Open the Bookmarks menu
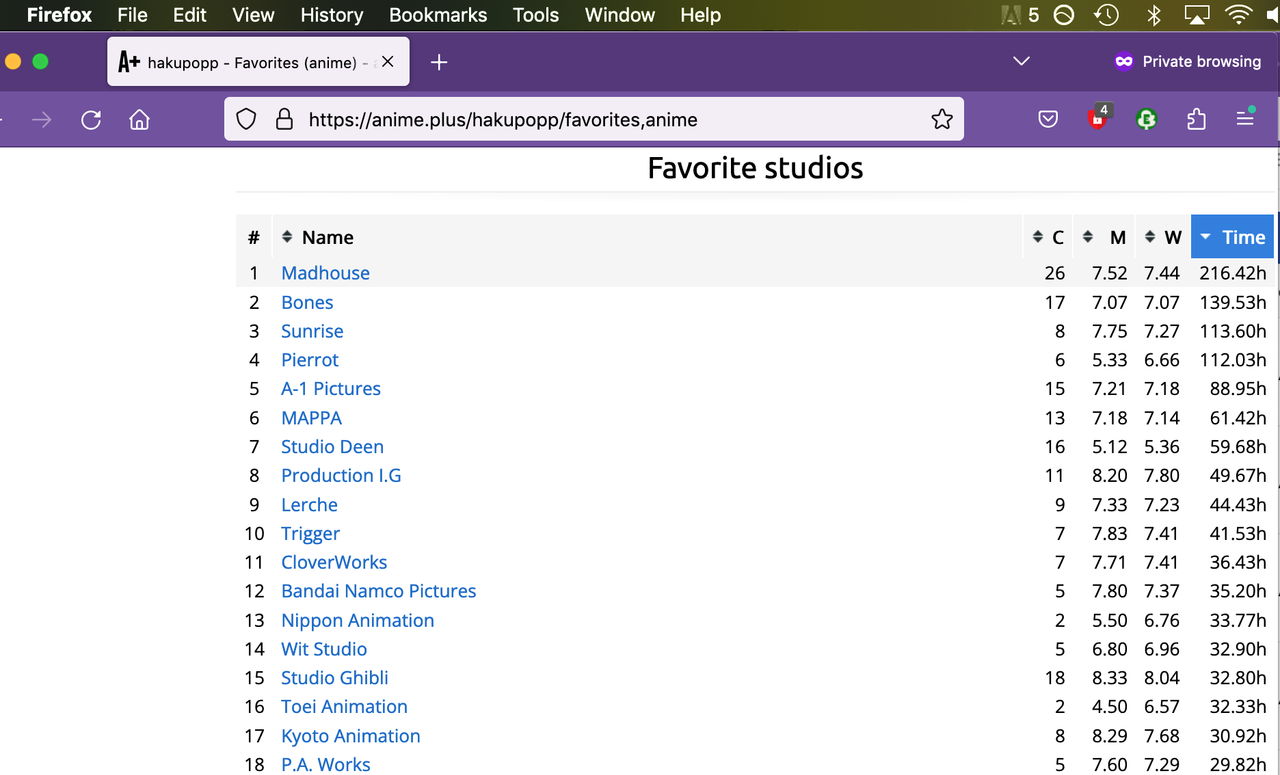1280x775 pixels. tap(438, 15)
